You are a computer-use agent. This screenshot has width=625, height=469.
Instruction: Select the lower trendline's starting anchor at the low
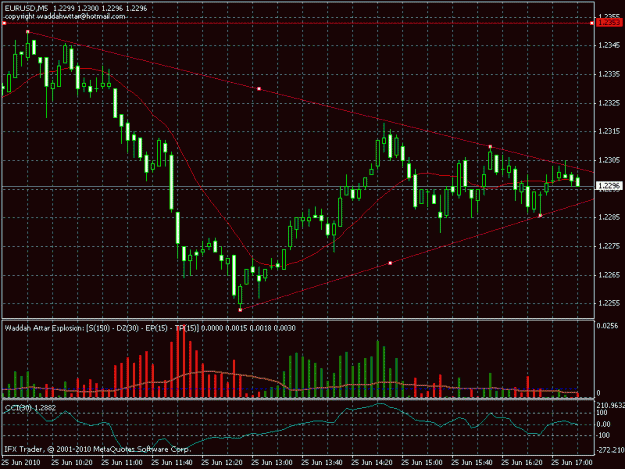click(240, 310)
